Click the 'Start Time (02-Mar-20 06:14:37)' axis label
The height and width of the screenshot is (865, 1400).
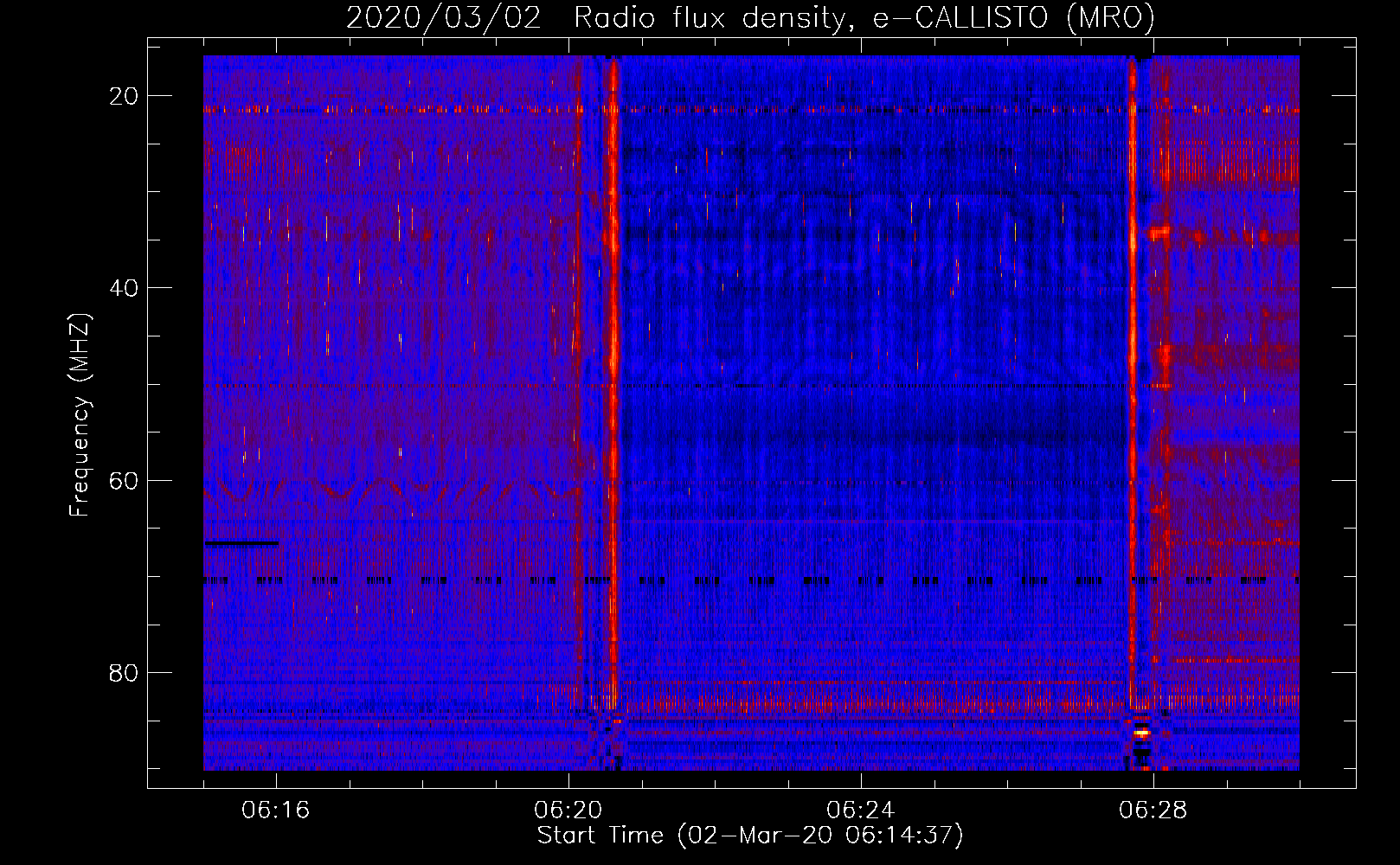pyautogui.click(x=750, y=836)
